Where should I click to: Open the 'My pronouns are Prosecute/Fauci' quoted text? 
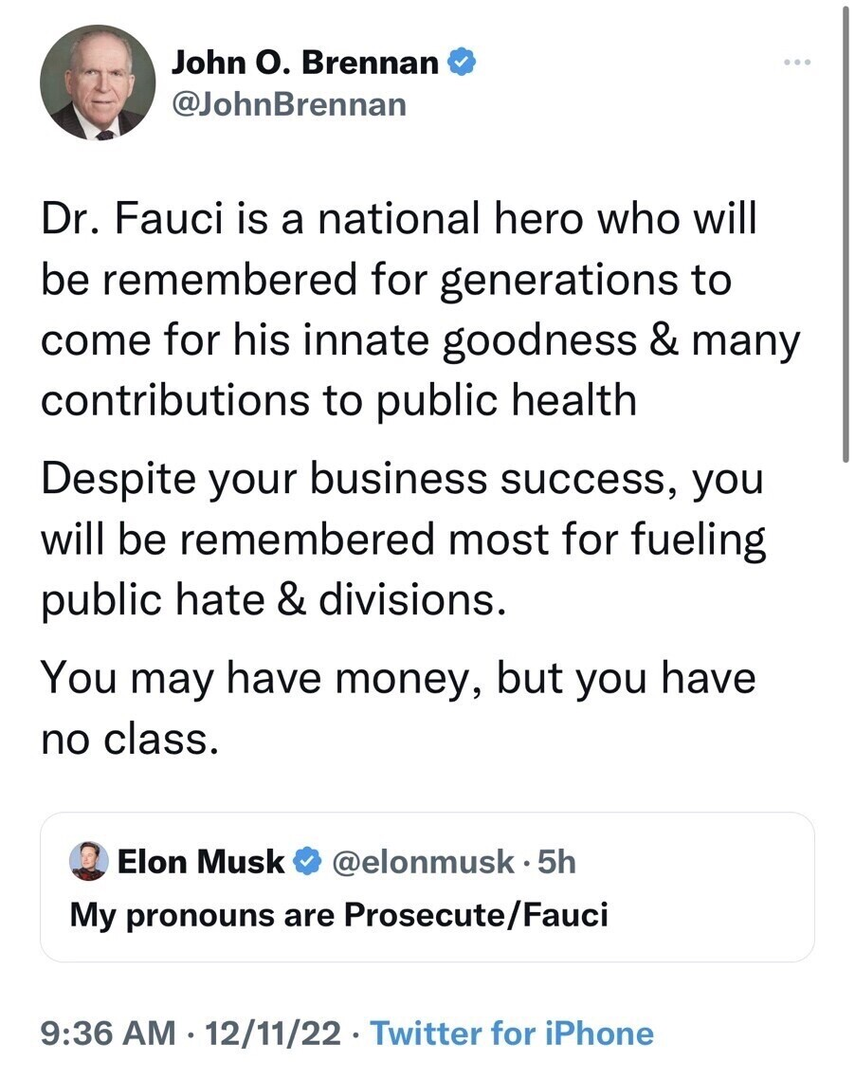[338, 915]
